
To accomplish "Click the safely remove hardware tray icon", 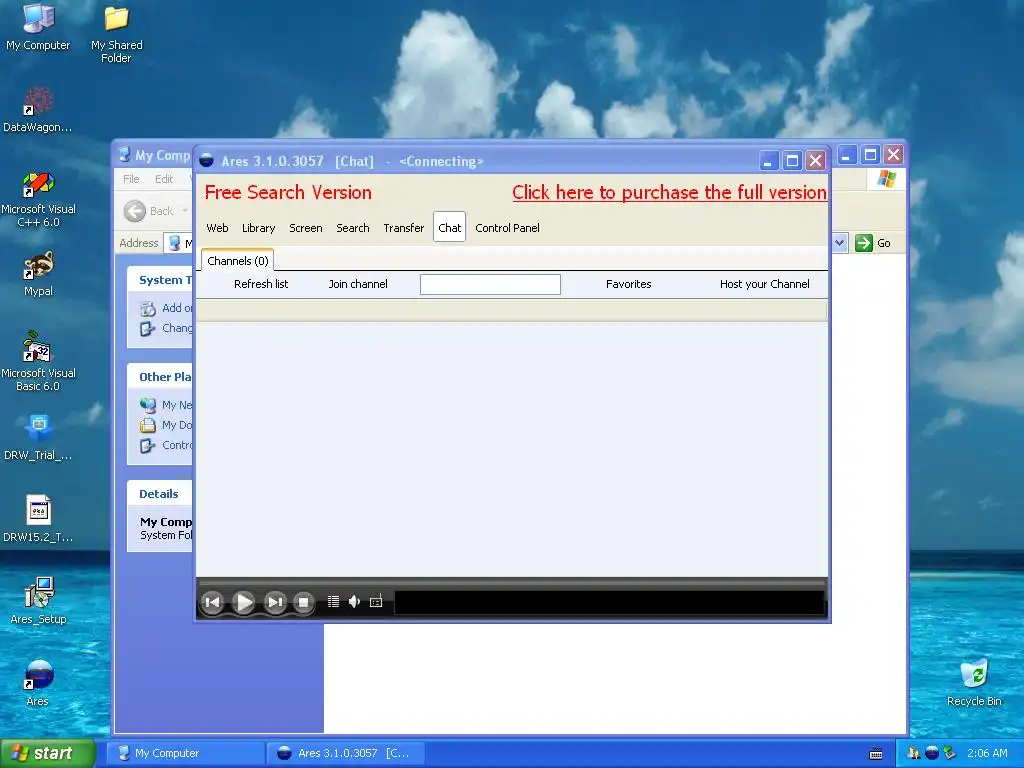I will pyautogui.click(x=950, y=753).
